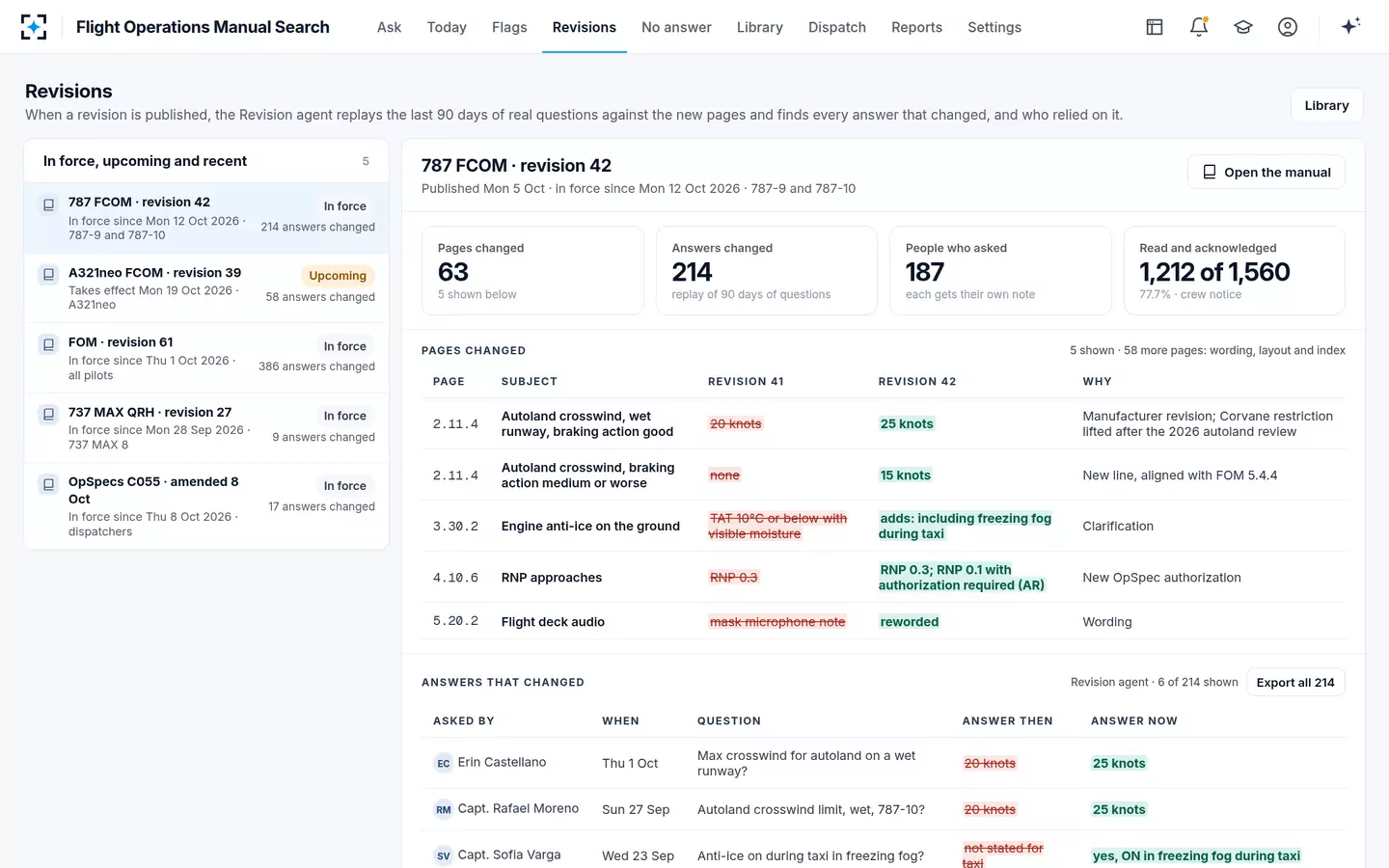
Task: Select the A321neo FCOM revision 39 entry
Action: coord(206,287)
